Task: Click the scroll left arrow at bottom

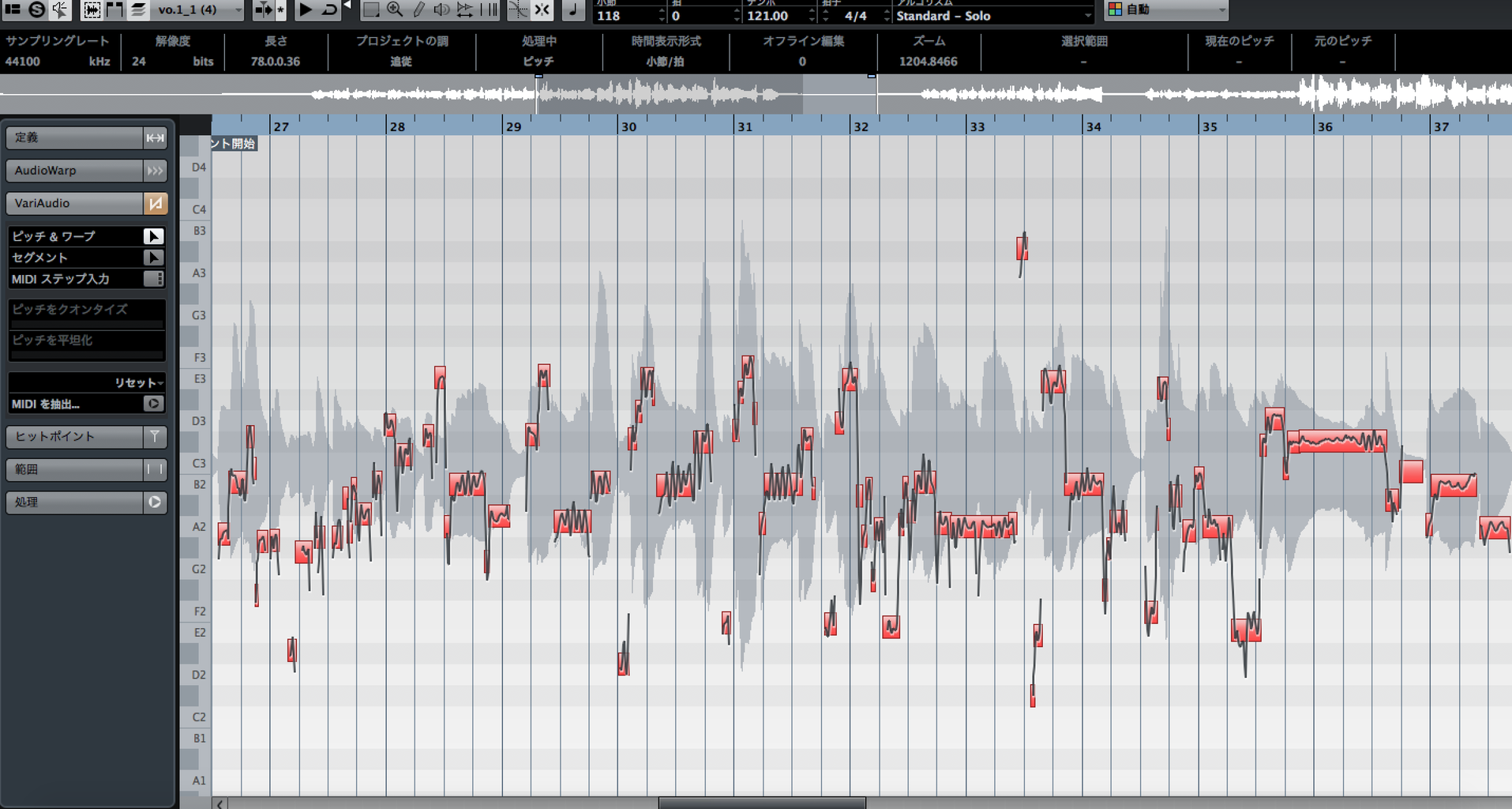Action: tap(219, 803)
